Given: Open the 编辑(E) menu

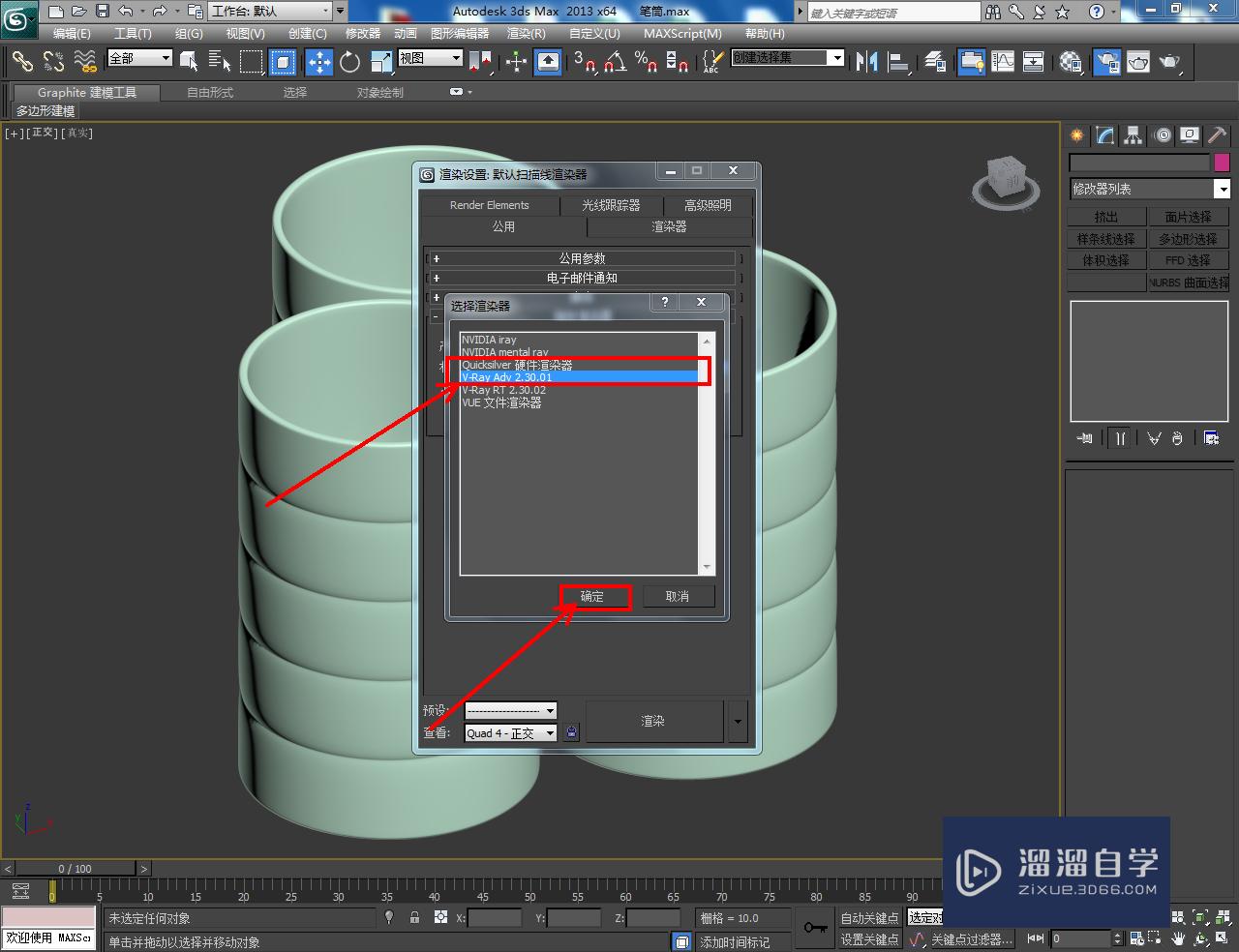Looking at the screenshot, I should pos(72,33).
